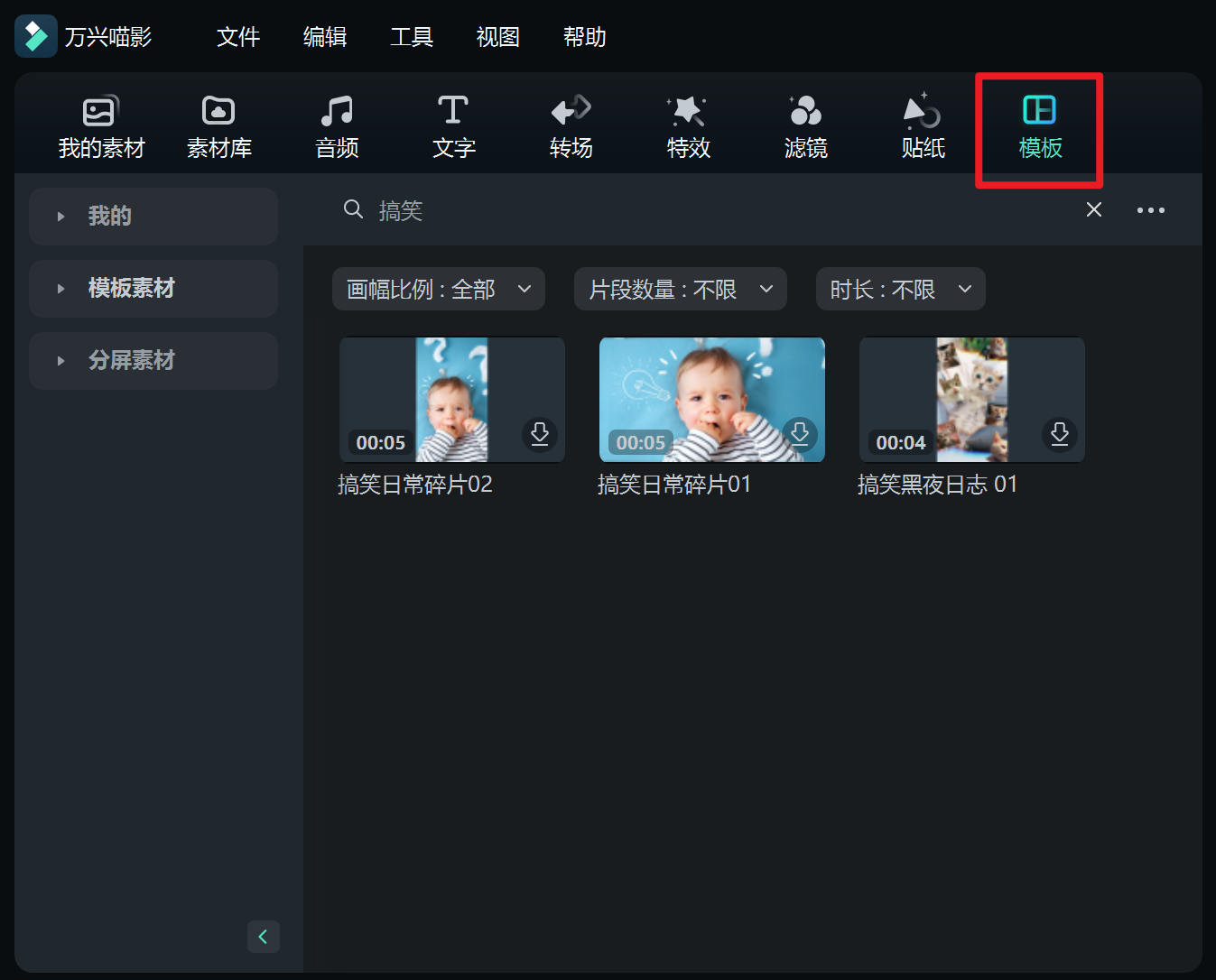Download the 搞笑黑夜日志 01 template
Screen dimensions: 1216x980
[x=1059, y=434]
